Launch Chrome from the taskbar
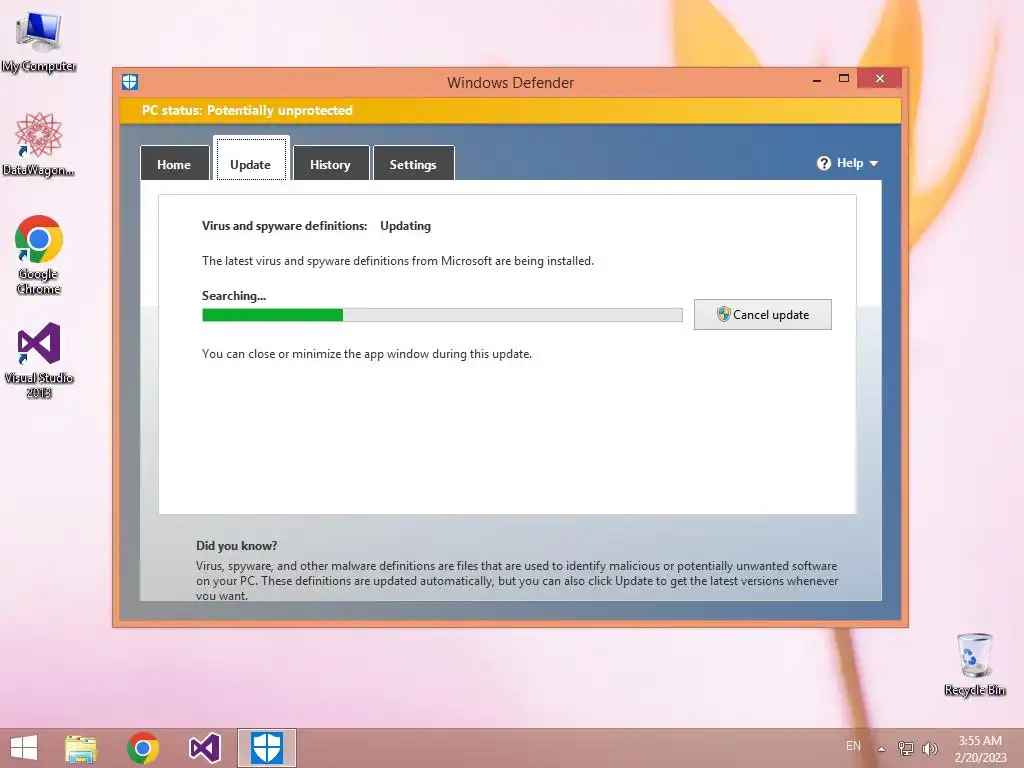This screenshot has width=1024, height=768. click(143, 748)
